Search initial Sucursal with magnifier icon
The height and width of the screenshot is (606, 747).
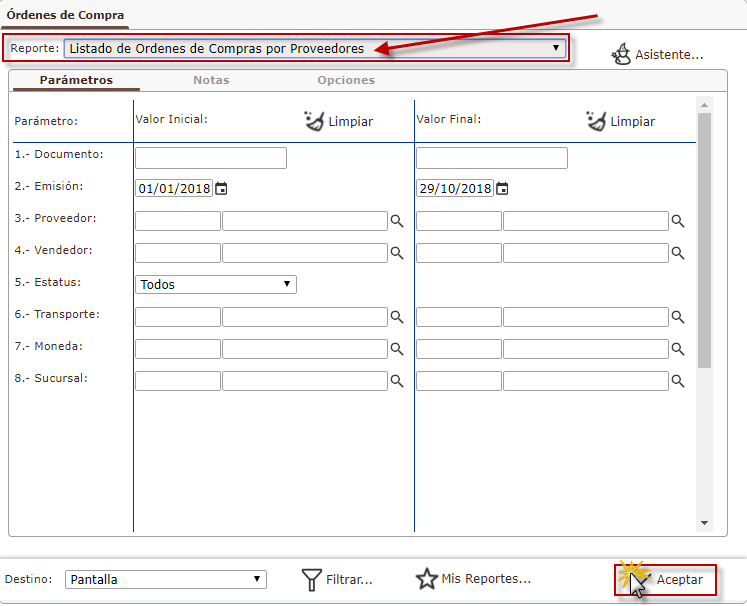(x=397, y=381)
